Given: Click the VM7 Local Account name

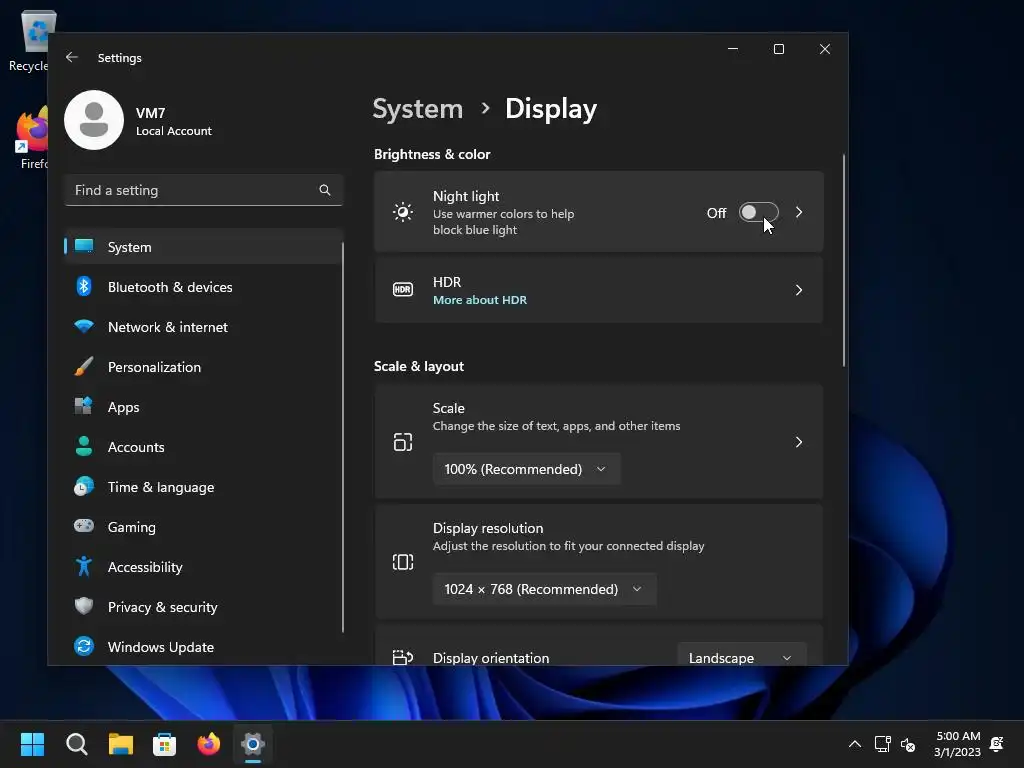Looking at the screenshot, I should [x=173, y=121].
